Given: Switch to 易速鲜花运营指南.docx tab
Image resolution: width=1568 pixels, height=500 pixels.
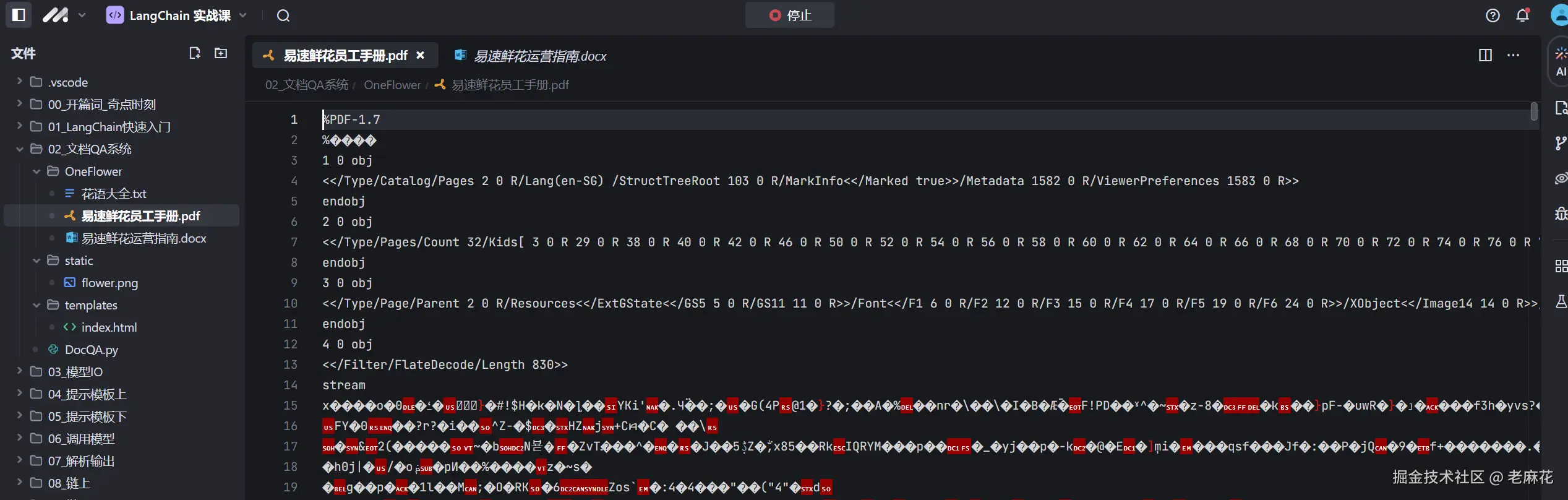Looking at the screenshot, I should click(x=530, y=56).
